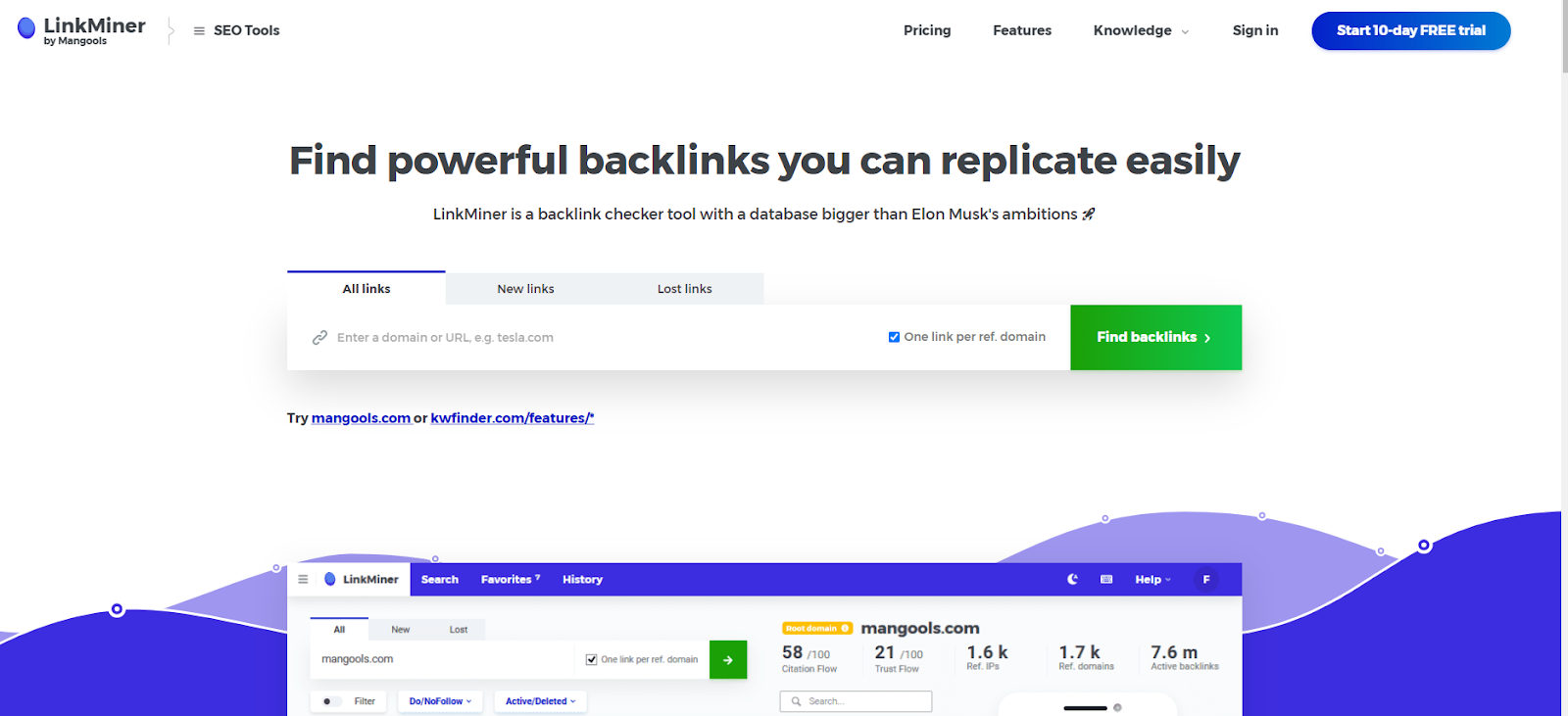Open the Do/NoFollow dropdown
The image size is (1568, 716).
click(440, 701)
